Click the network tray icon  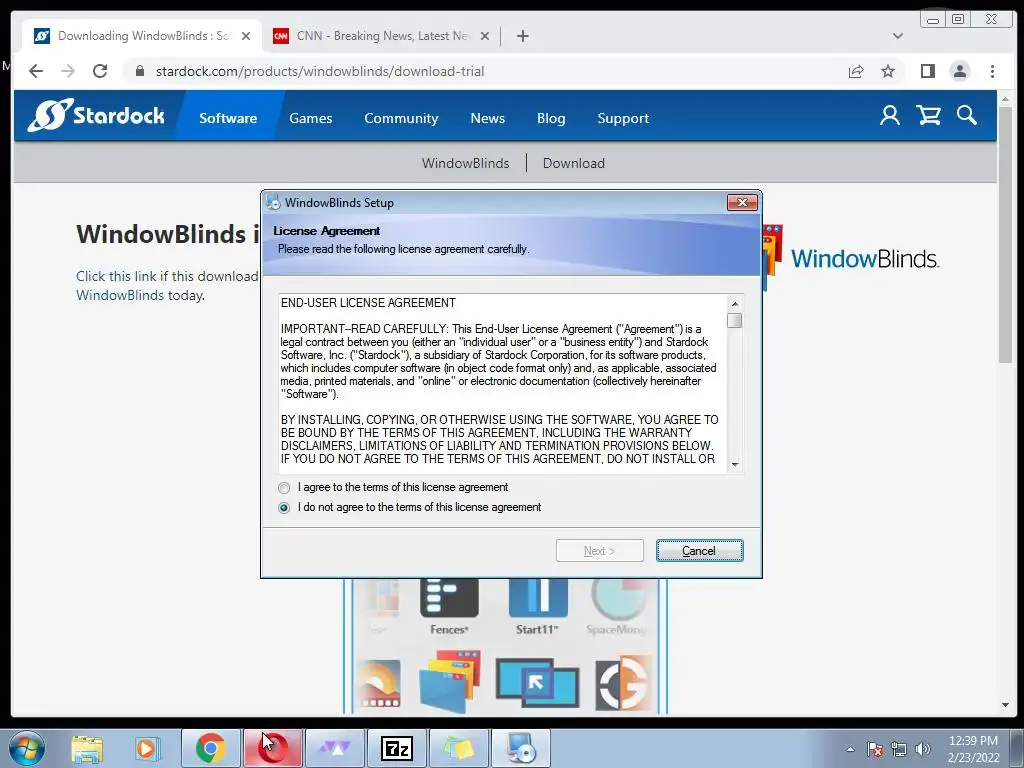[899, 749]
